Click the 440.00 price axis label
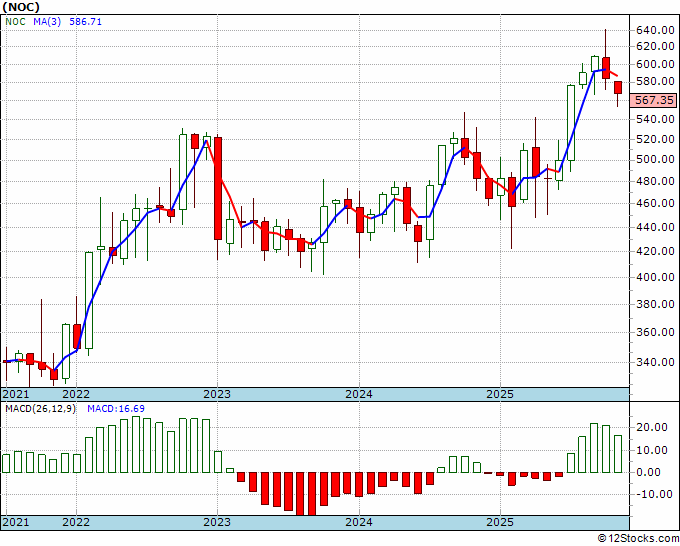This screenshot has width=680, height=546. 655,227
